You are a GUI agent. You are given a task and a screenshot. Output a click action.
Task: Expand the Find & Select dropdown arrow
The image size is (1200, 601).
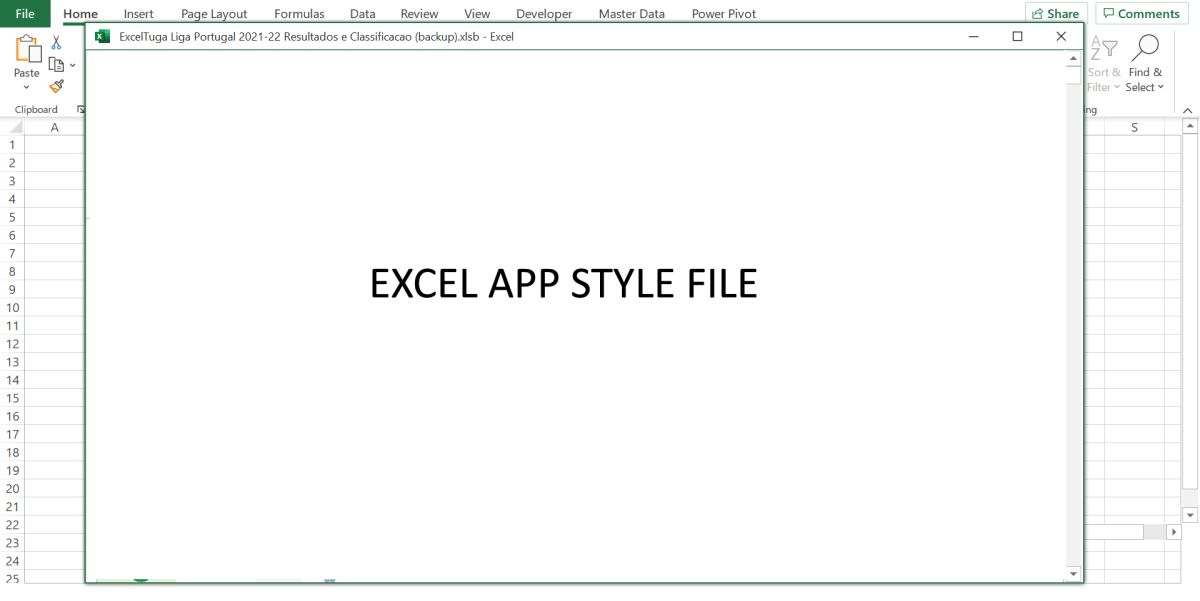pyautogui.click(x=1160, y=88)
